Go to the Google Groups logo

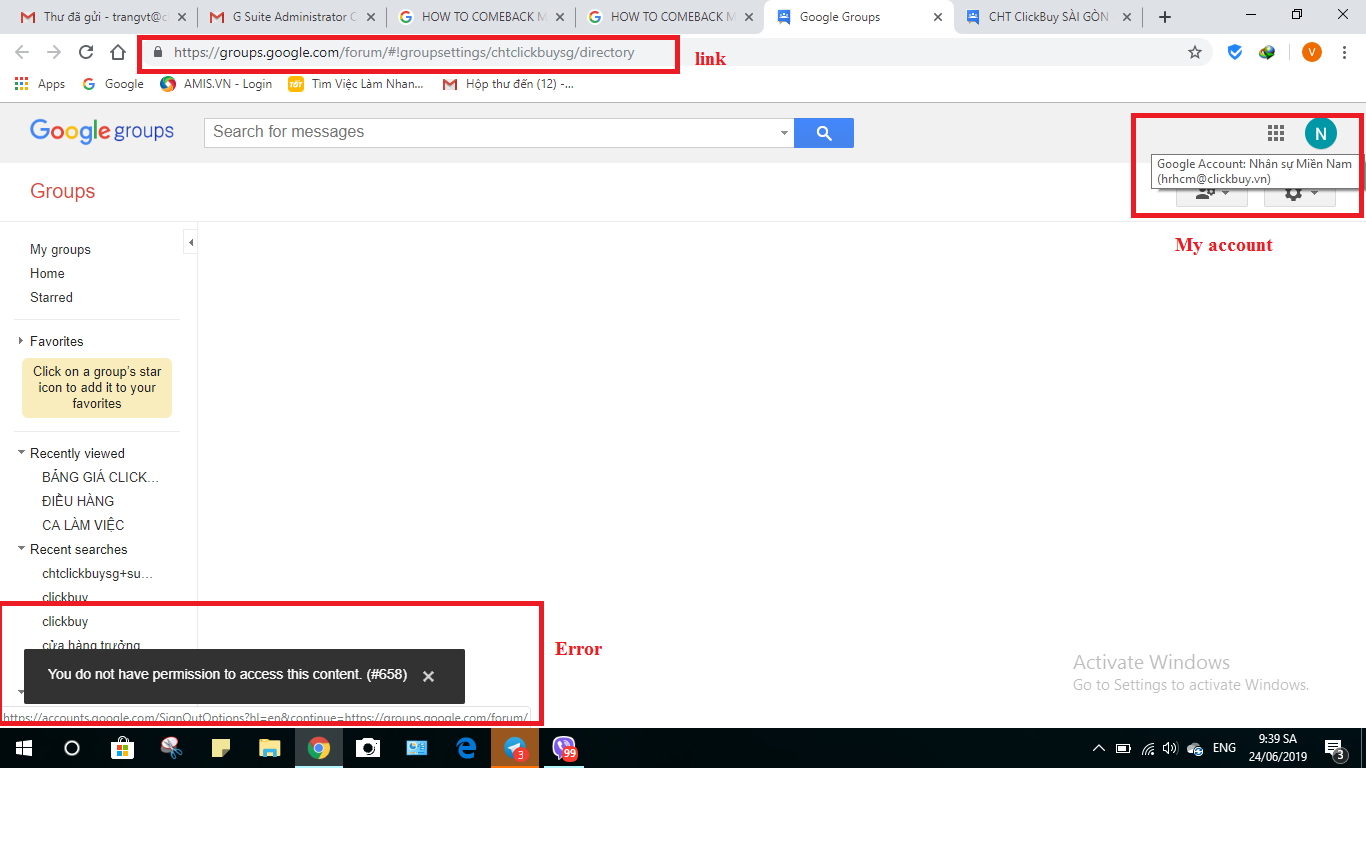(102, 131)
